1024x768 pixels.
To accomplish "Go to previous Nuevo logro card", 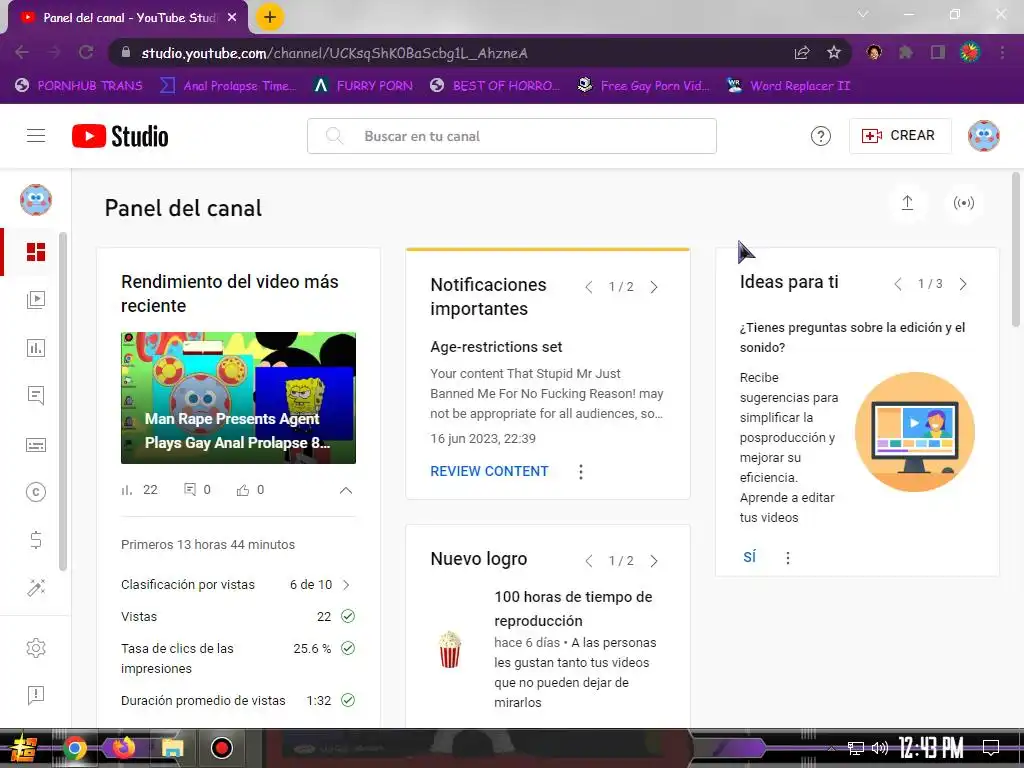I will (588, 561).
